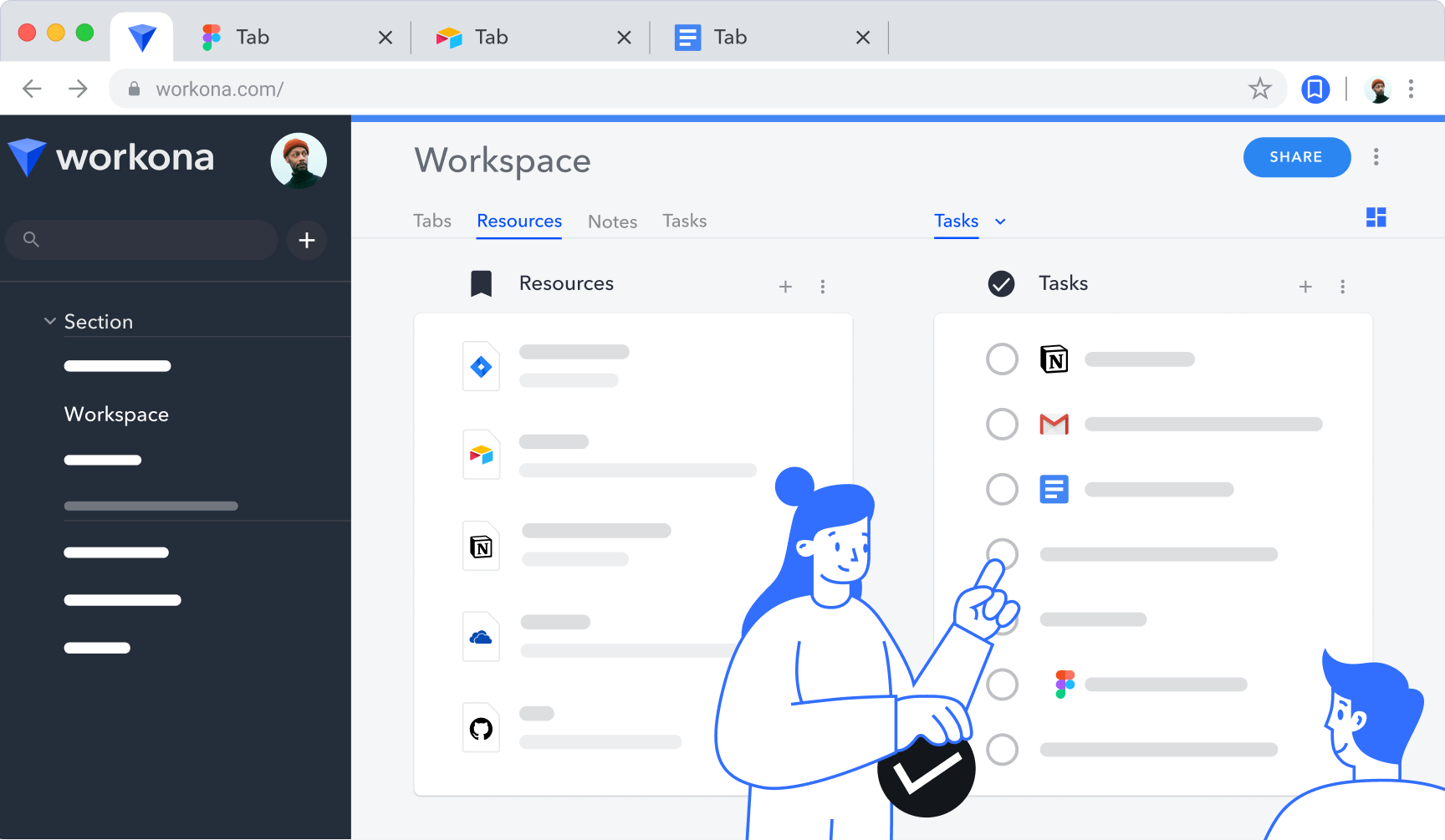
Task: Focus the workona.com address bar
Action: coord(697,89)
